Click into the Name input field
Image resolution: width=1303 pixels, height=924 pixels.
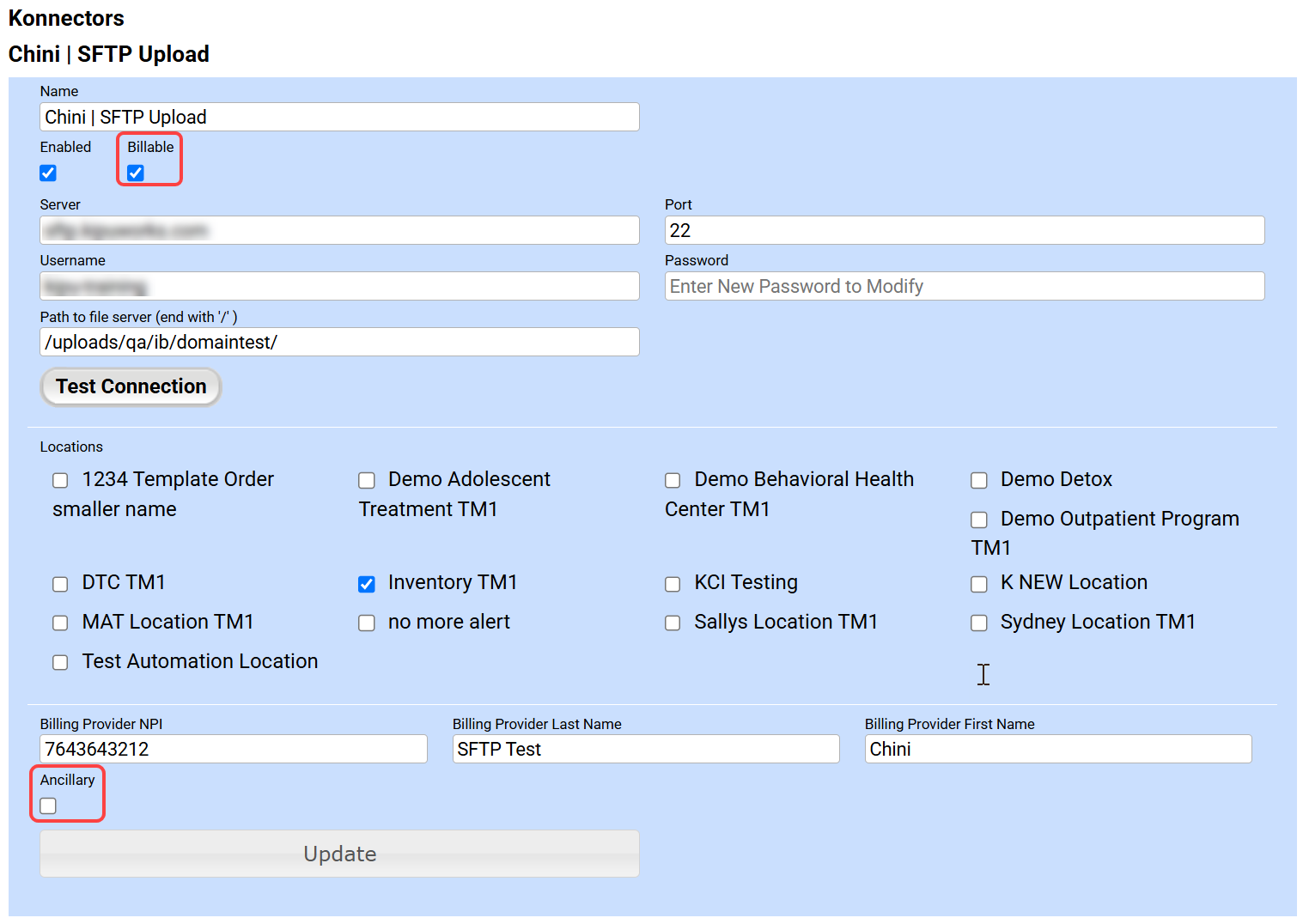tap(339, 117)
